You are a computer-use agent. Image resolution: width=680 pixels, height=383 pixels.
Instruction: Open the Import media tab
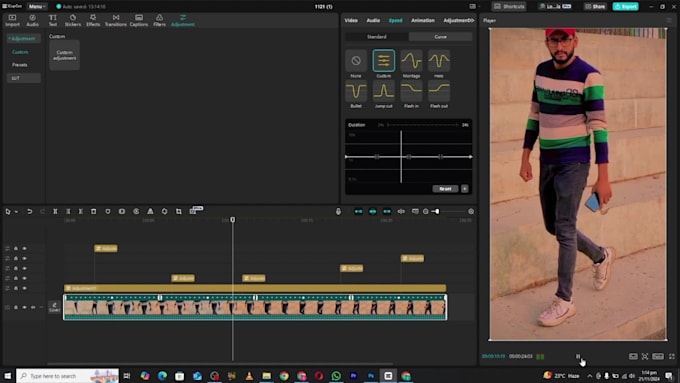12,20
